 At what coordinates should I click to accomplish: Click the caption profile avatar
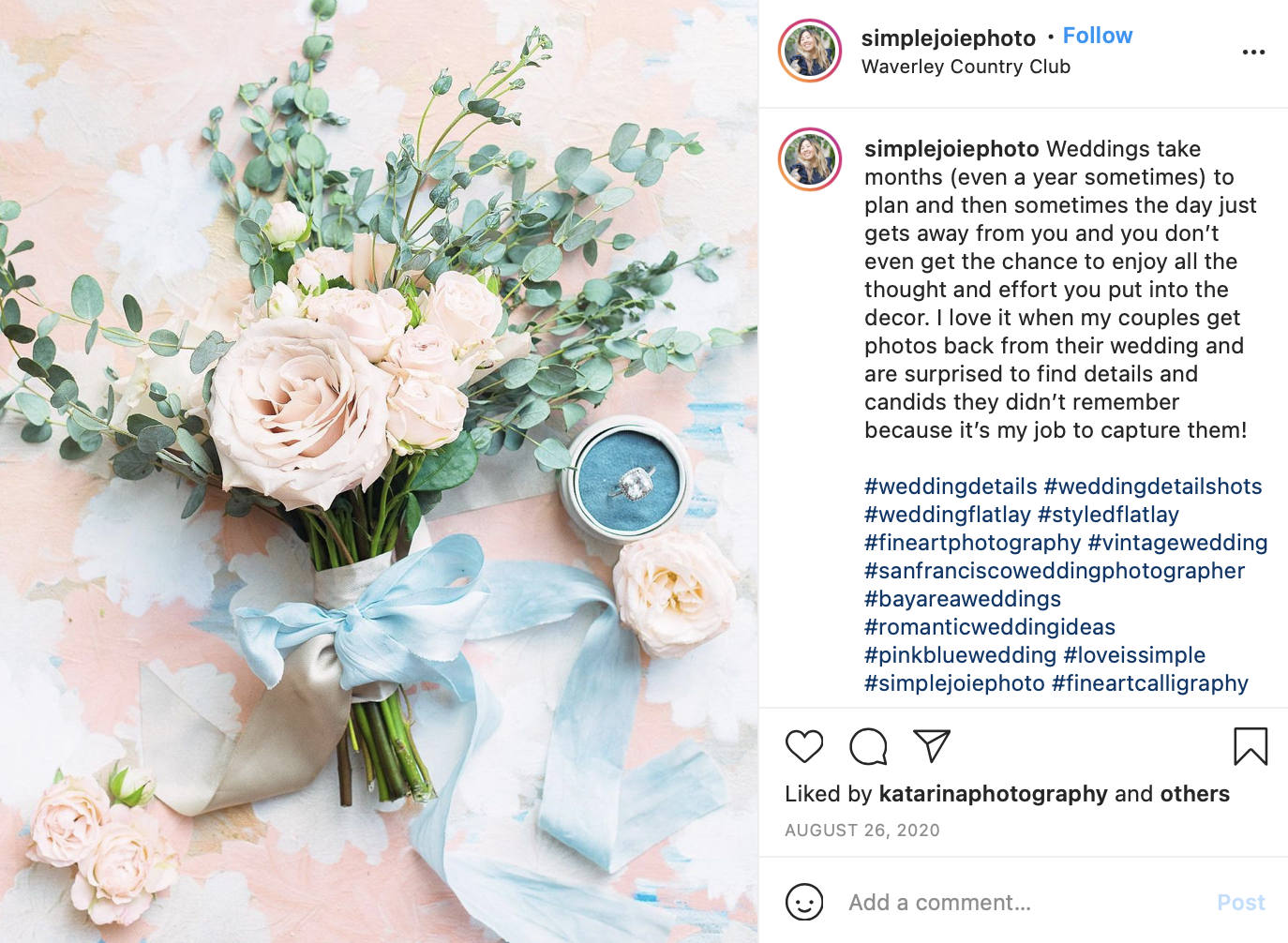tap(810, 159)
